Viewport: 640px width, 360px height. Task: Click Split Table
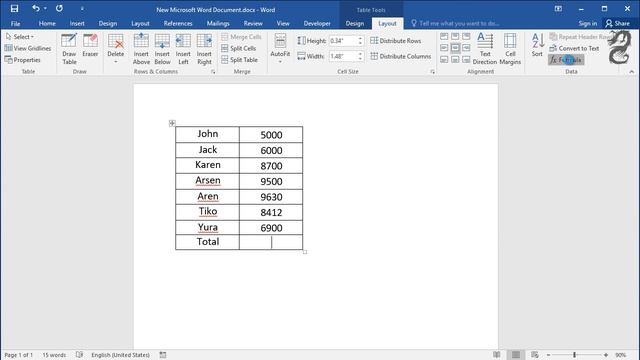pyautogui.click(x=240, y=60)
